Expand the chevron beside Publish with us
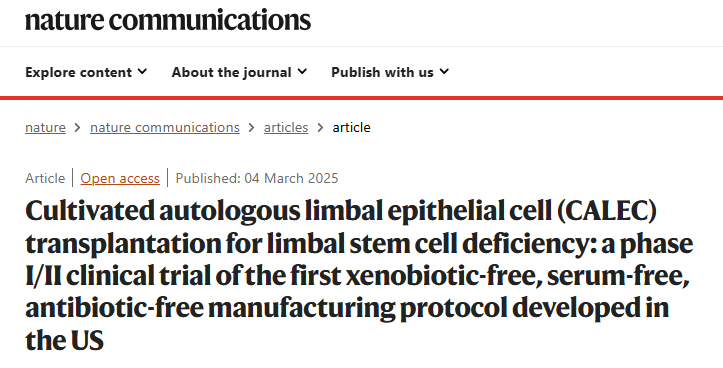This screenshot has width=723, height=368. point(444,71)
